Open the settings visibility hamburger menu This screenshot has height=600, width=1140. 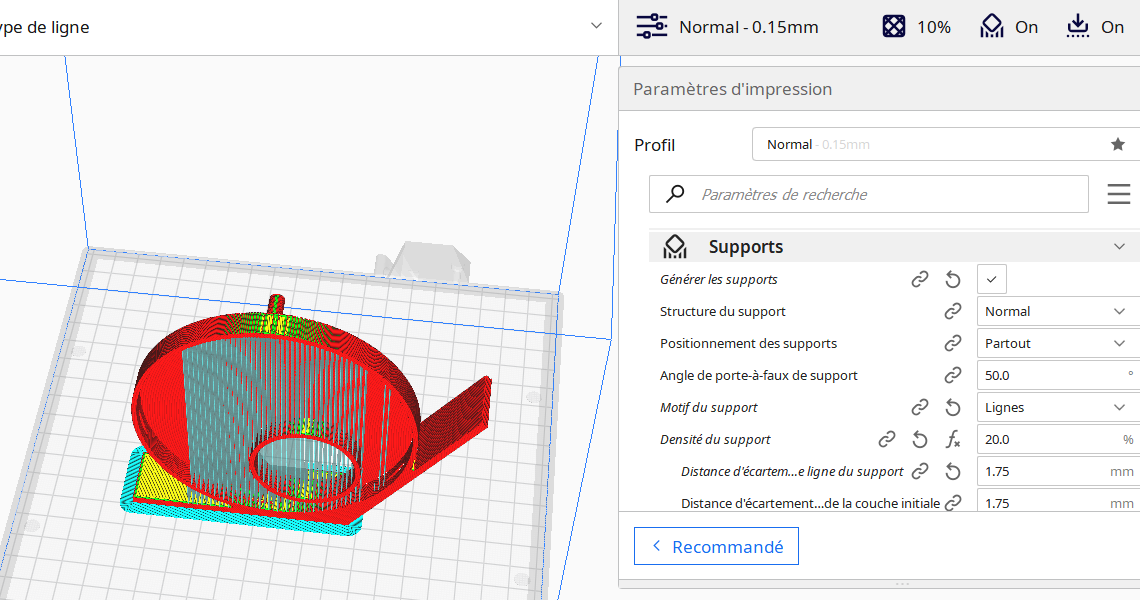(x=1119, y=194)
